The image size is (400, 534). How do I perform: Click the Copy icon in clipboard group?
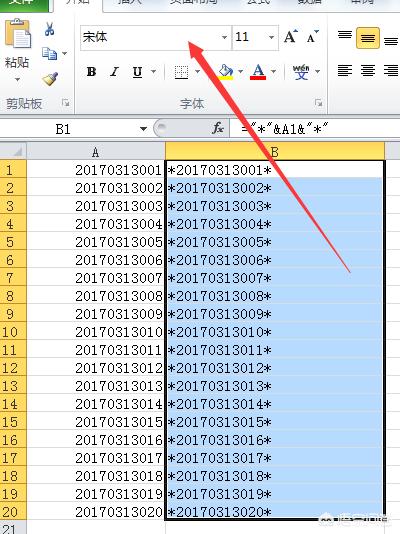[x=49, y=53]
